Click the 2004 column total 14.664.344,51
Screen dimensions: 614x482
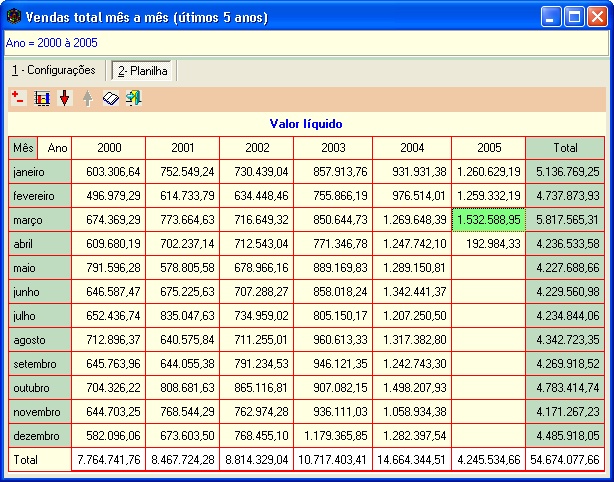point(412,460)
